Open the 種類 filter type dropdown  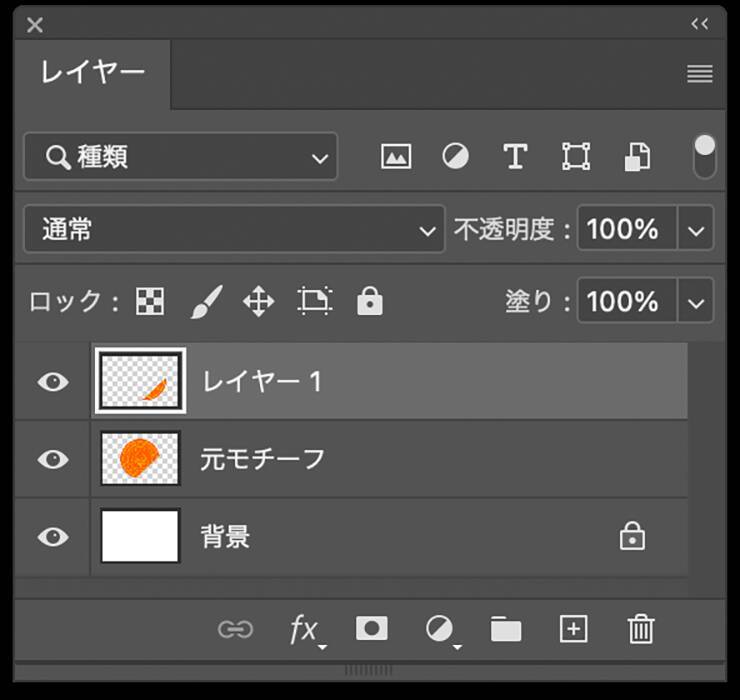click(x=181, y=157)
